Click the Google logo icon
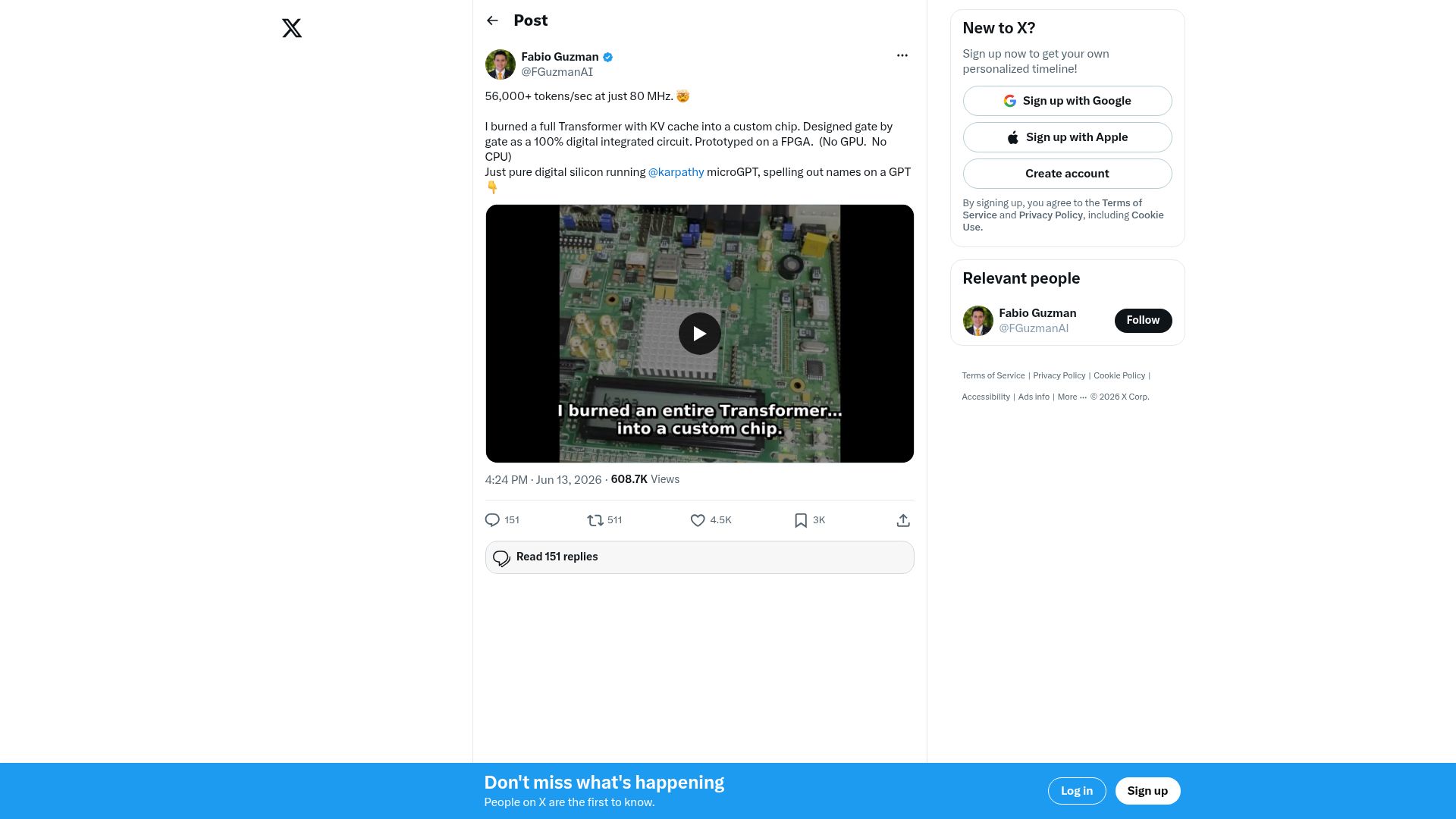This screenshot has height=819, width=1456. (x=1009, y=101)
